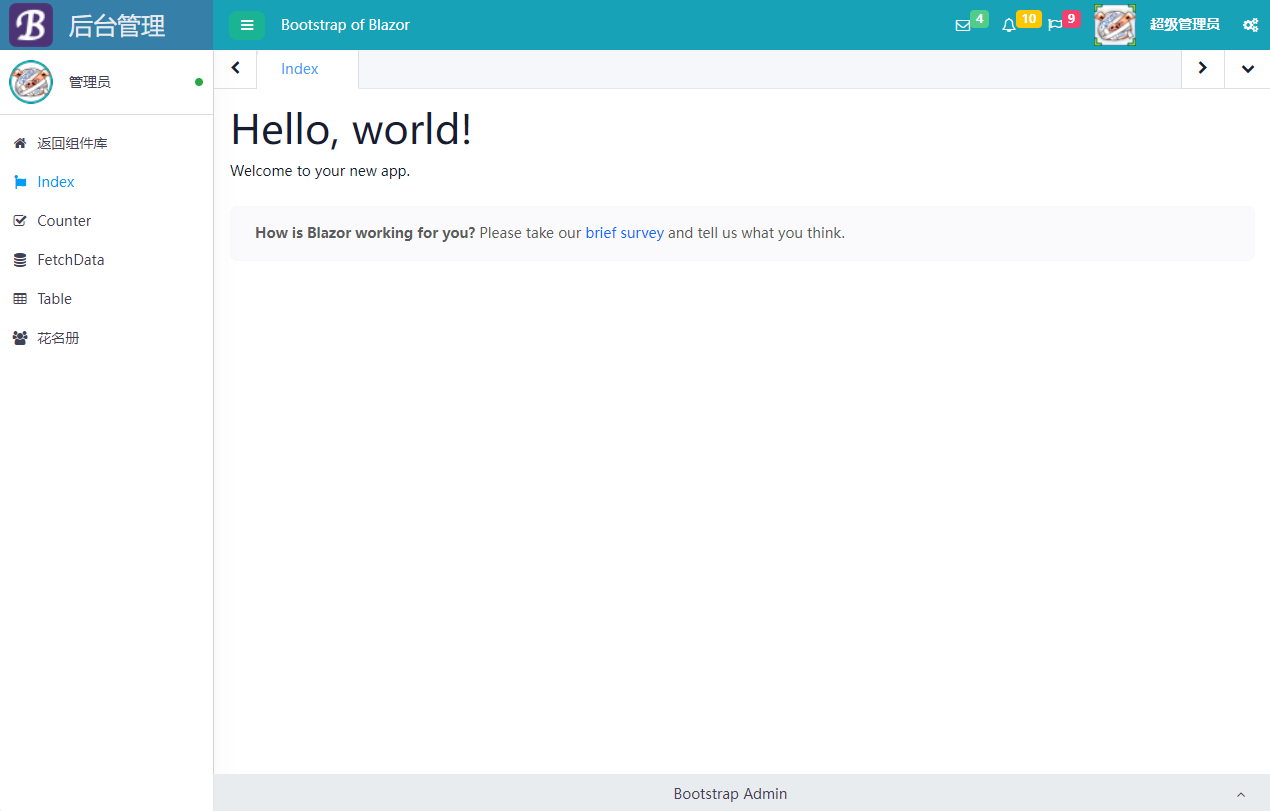
Task: Open Table in the sidebar menu
Action: point(55,299)
